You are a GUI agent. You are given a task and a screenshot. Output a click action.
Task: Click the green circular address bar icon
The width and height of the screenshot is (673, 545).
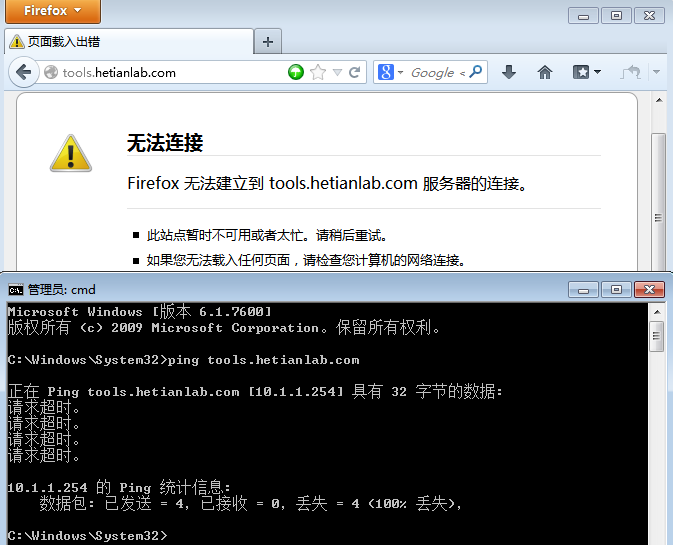pyautogui.click(x=296, y=72)
